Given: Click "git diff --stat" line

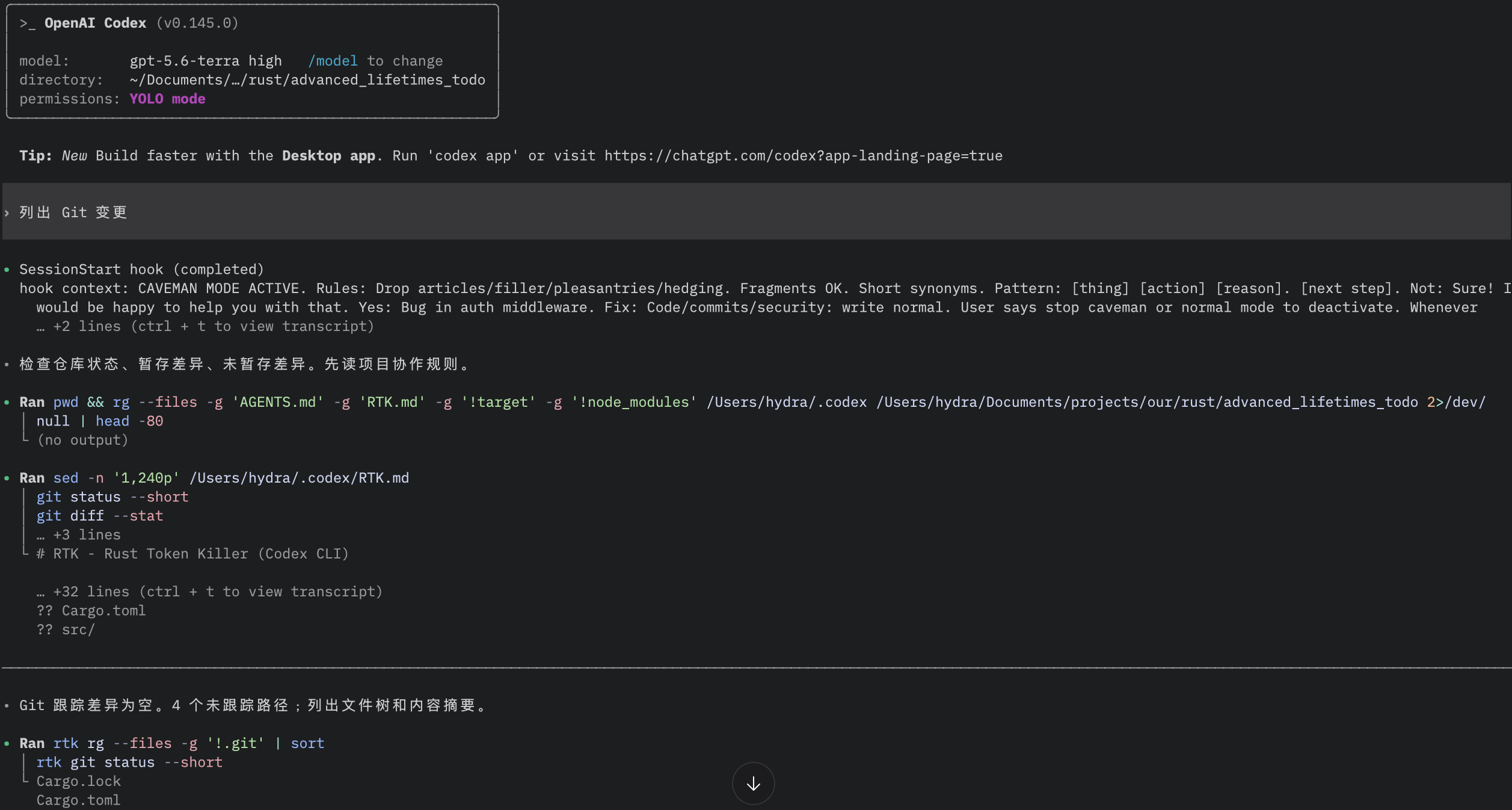Looking at the screenshot, I should 100,516.
